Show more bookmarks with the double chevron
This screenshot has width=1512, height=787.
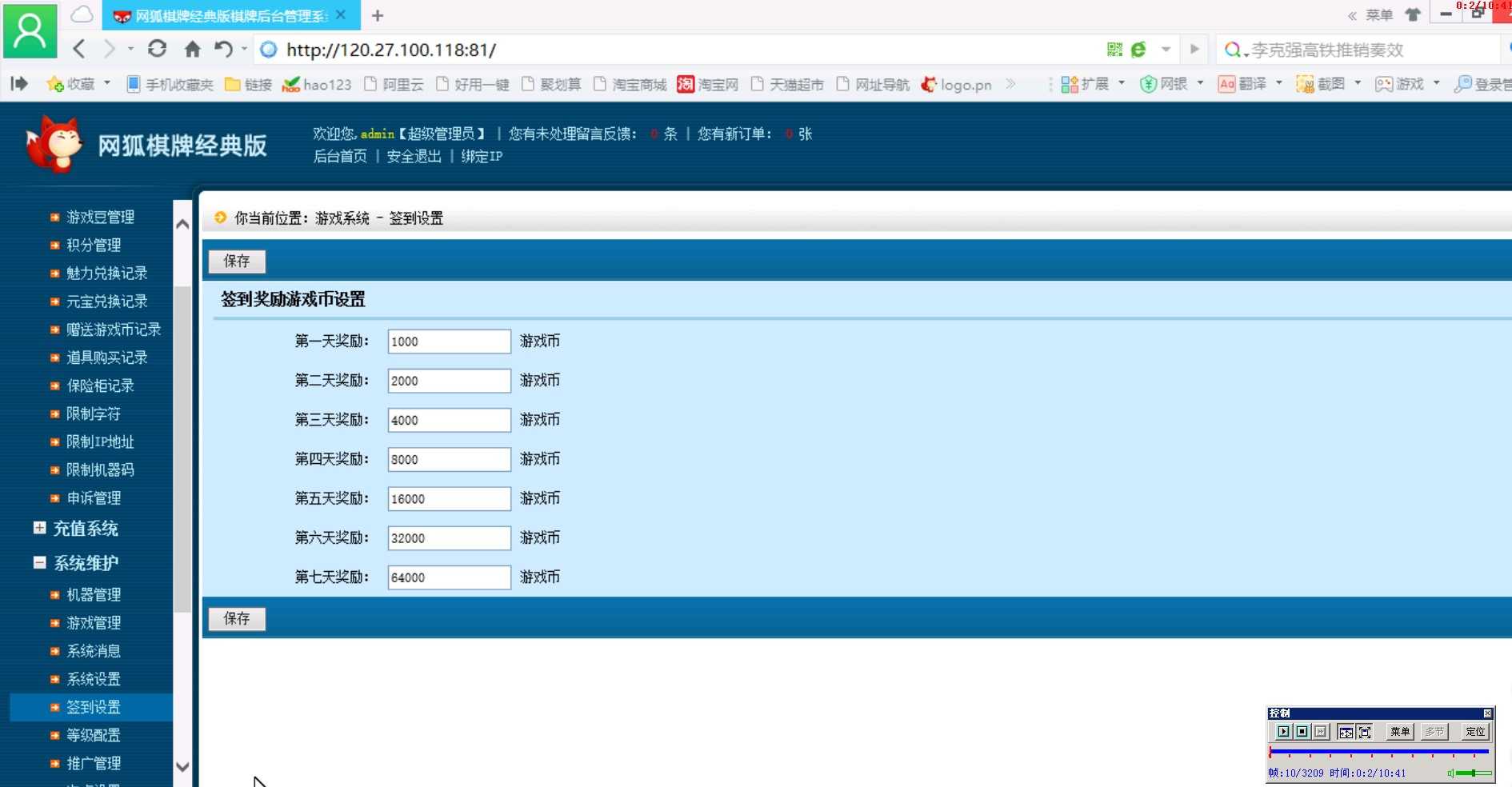coord(1010,83)
